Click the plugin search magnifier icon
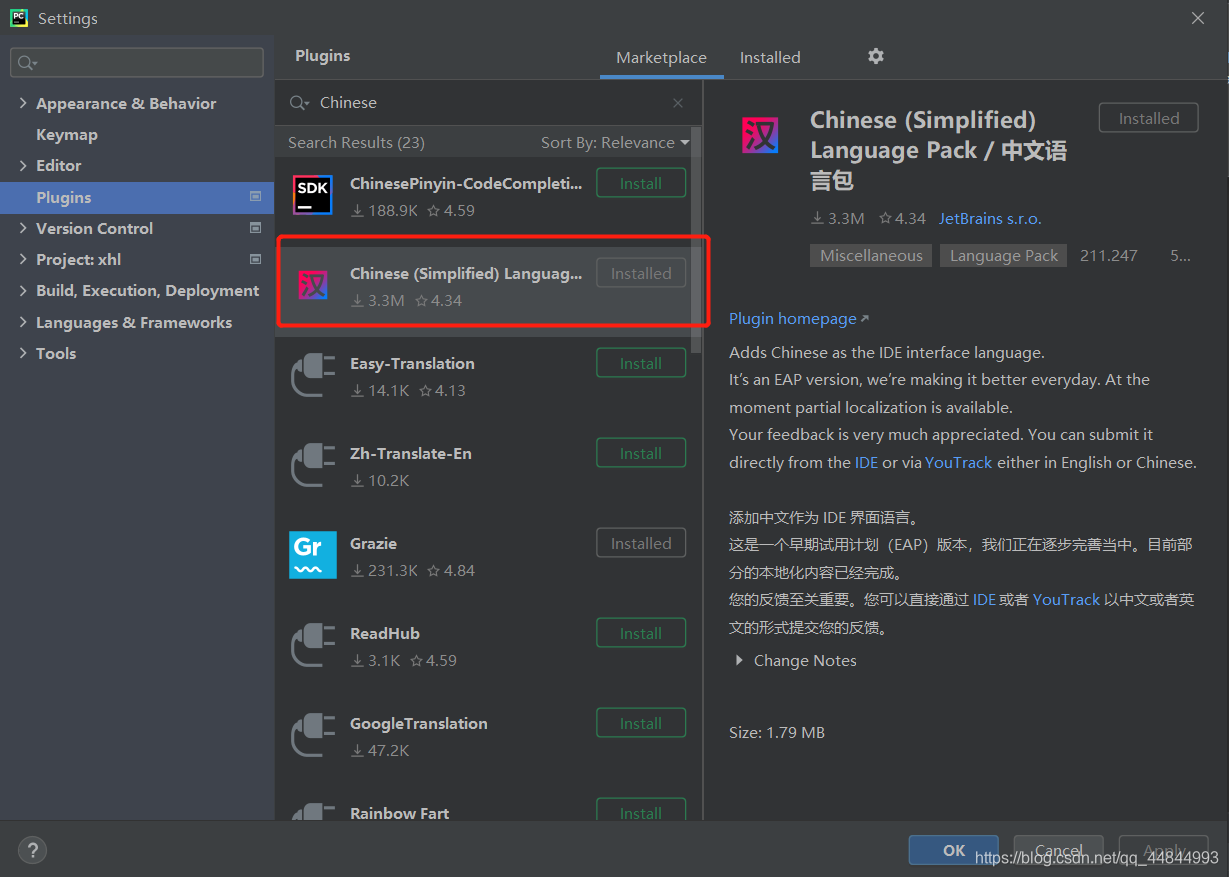The image size is (1229, 877). [x=298, y=103]
